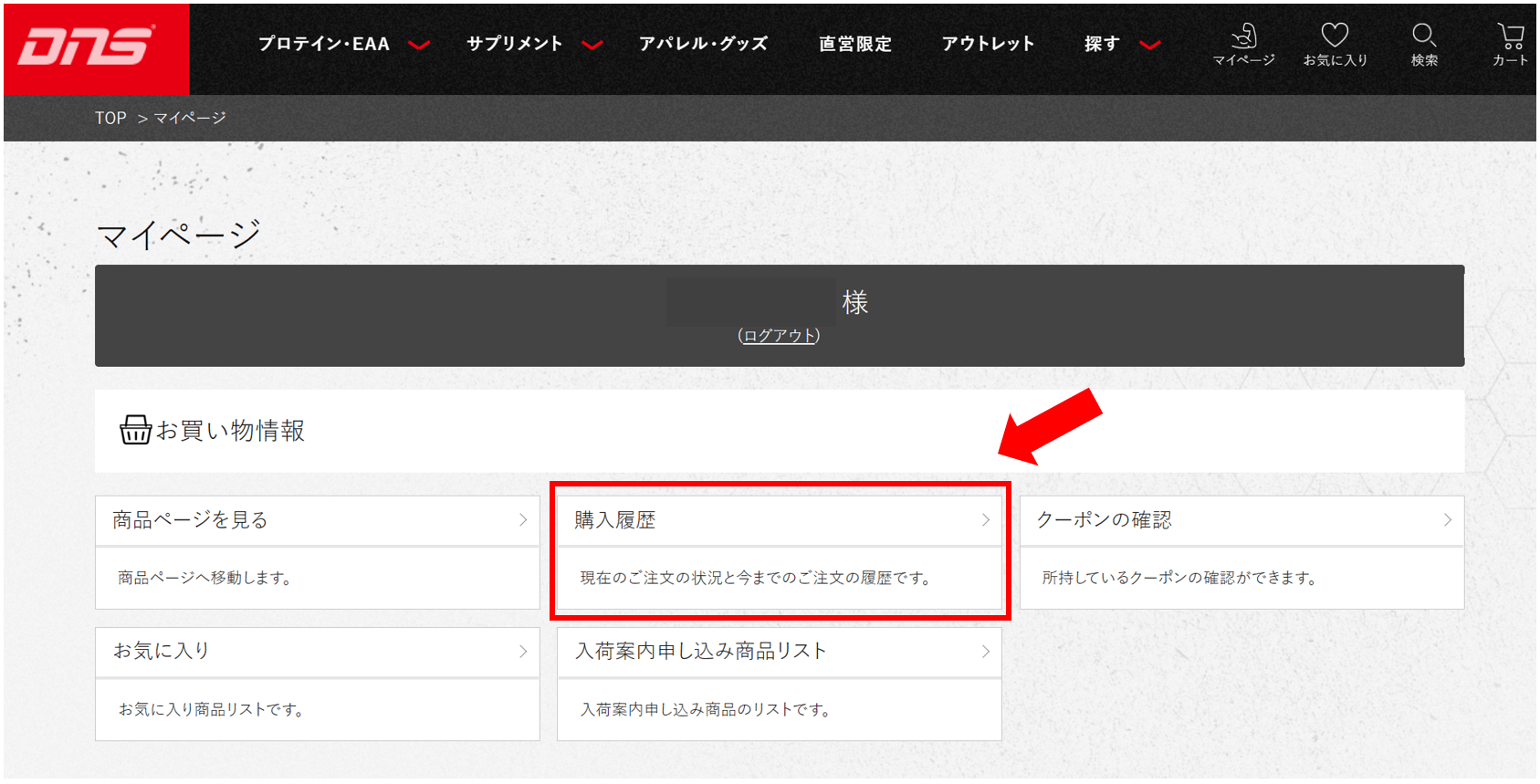Open the 探す menu
Viewport: 1540px width, 784px height.
1102,44
